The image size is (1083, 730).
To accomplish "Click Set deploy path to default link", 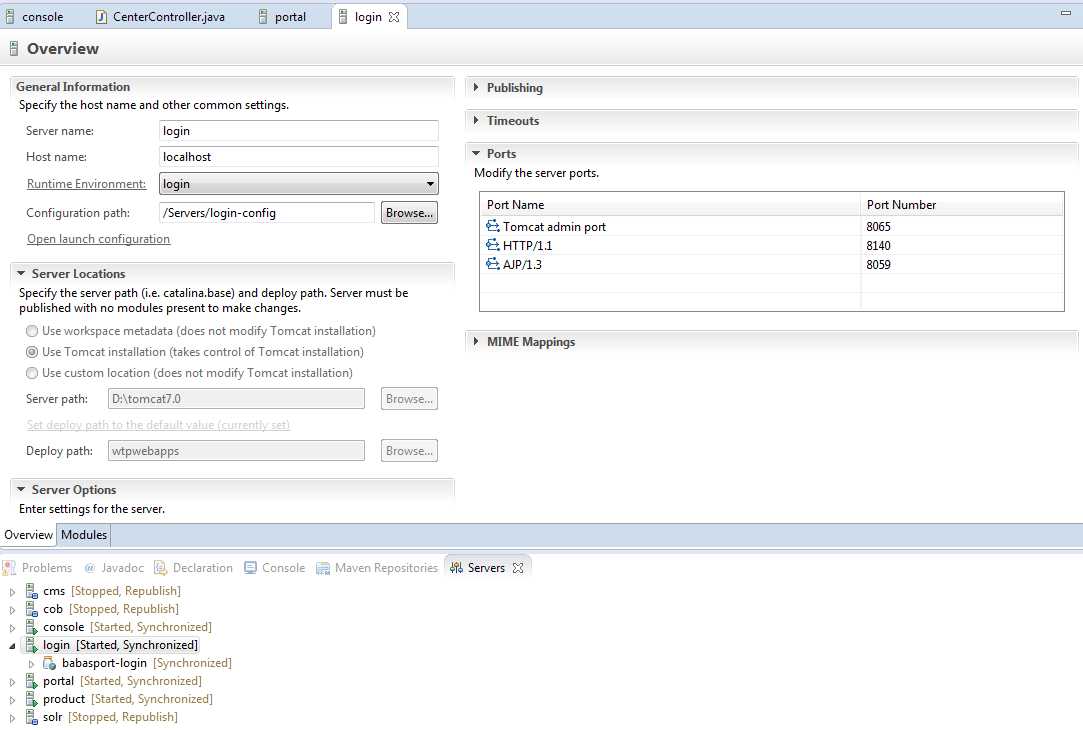I will point(158,425).
